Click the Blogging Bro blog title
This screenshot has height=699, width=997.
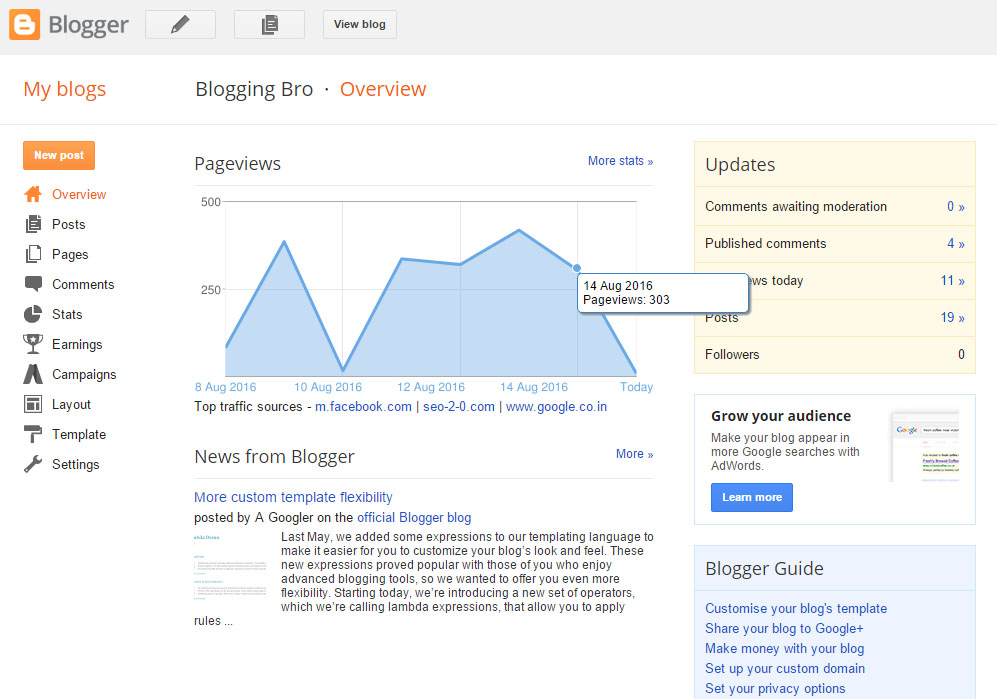click(254, 89)
